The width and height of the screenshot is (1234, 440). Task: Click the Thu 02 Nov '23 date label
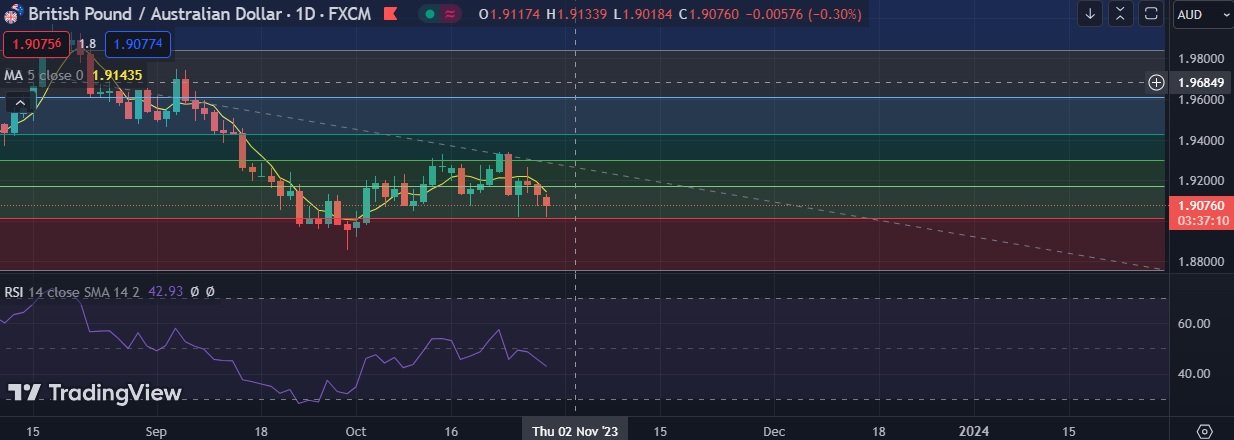[x=576, y=430]
